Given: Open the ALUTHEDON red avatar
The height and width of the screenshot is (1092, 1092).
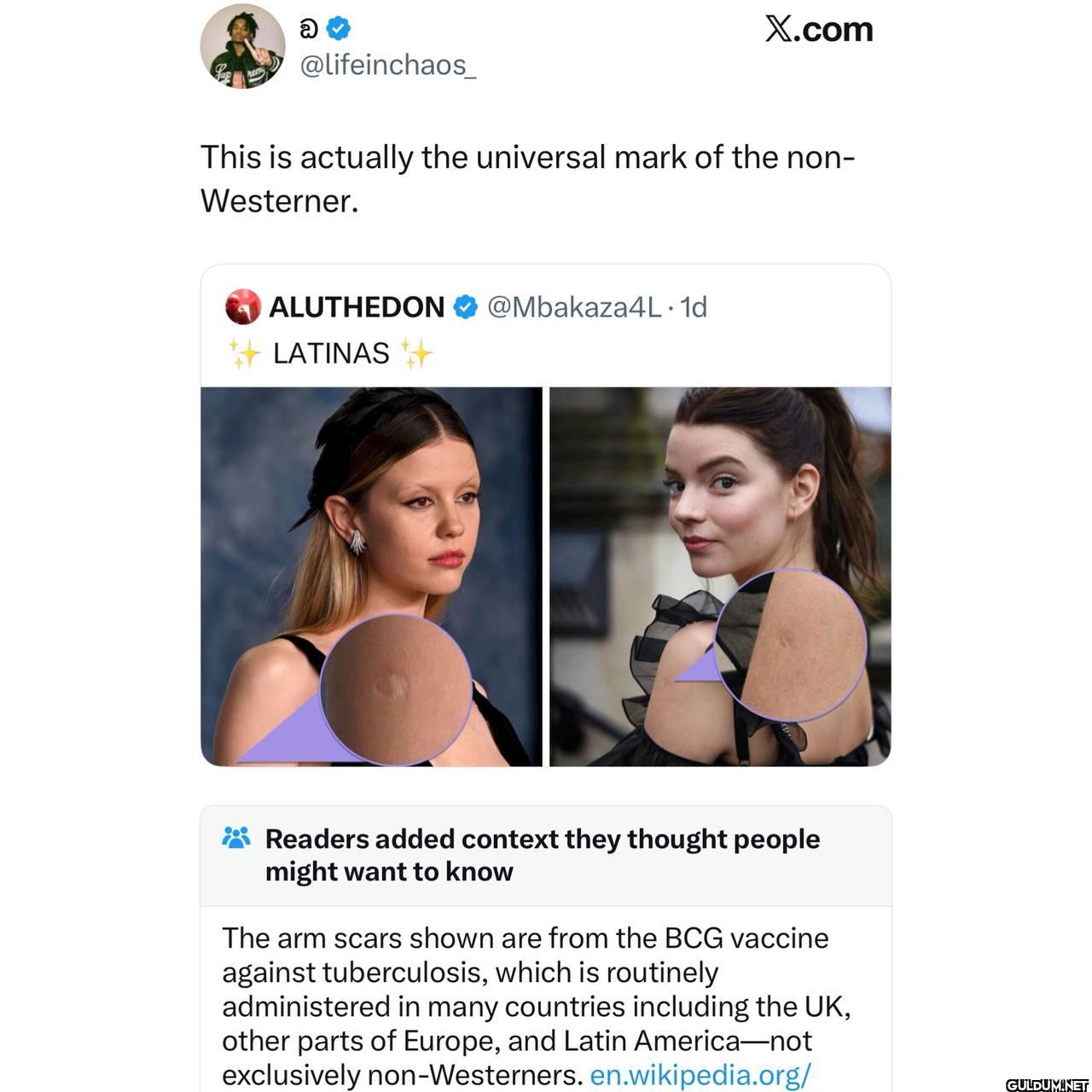Looking at the screenshot, I should point(243,307).
